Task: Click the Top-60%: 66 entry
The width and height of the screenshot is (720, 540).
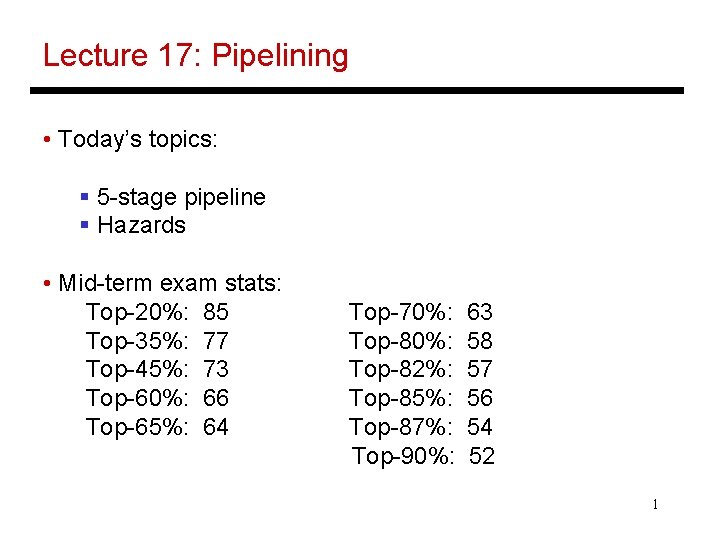Action: (157, 398)
